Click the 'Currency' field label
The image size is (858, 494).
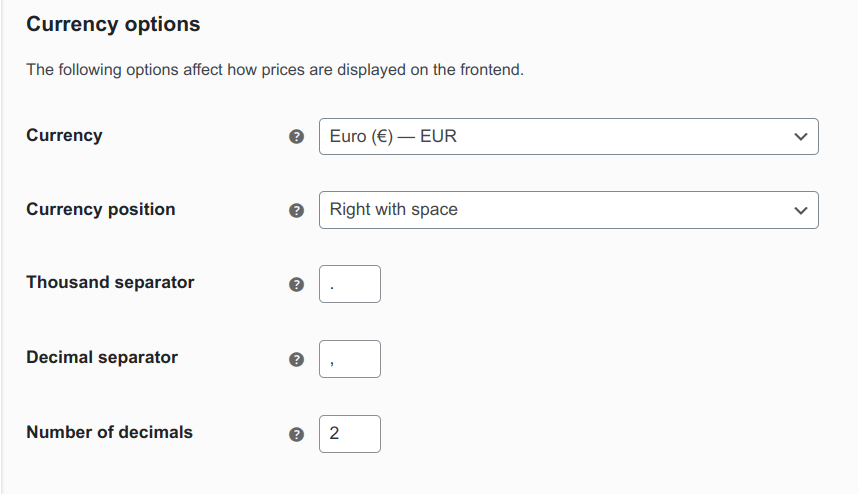[64, 135]
